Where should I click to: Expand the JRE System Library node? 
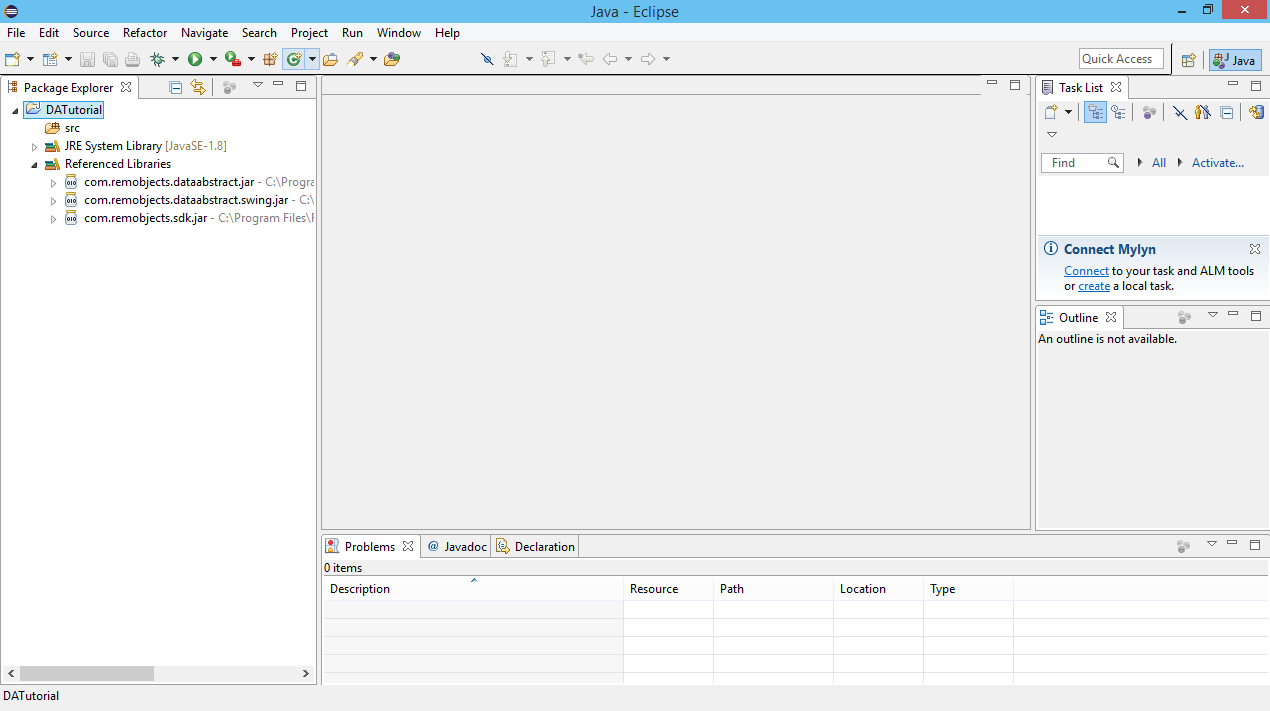(35, 145)
